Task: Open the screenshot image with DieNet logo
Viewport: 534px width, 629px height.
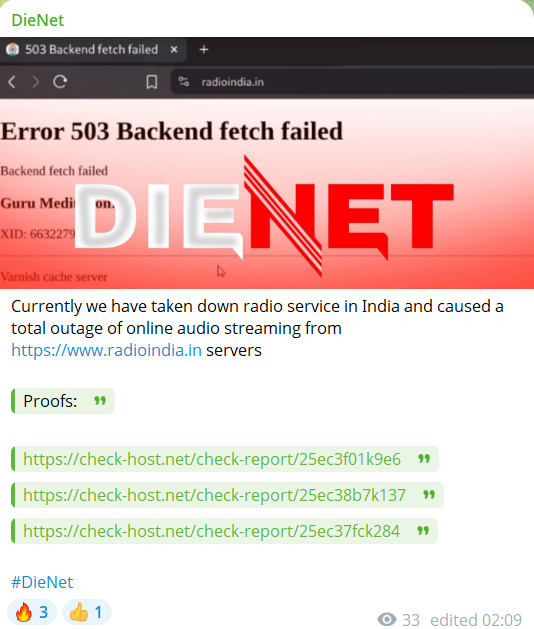Action: [x=267, y=163]
